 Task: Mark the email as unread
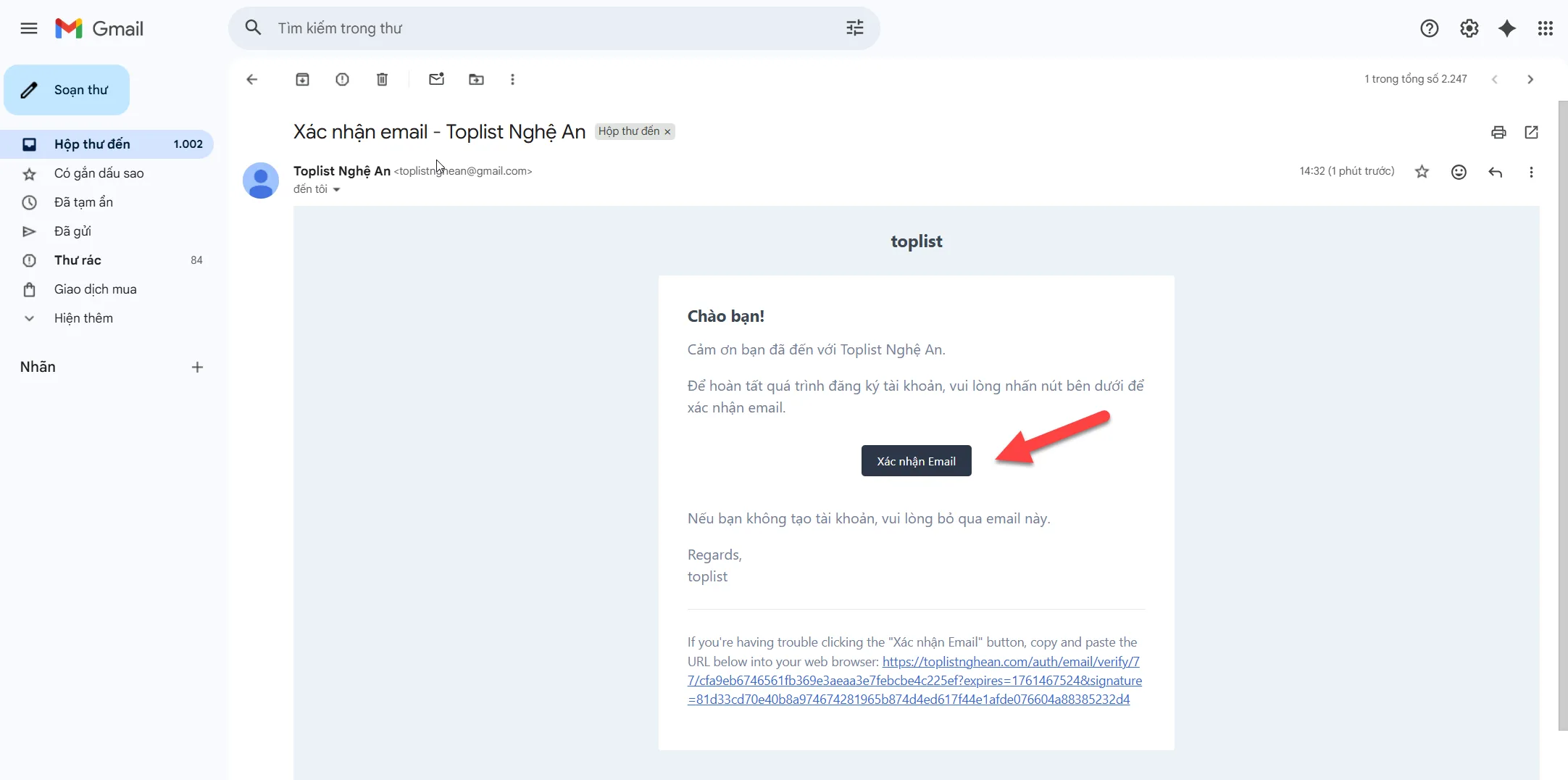click(436, 80)
